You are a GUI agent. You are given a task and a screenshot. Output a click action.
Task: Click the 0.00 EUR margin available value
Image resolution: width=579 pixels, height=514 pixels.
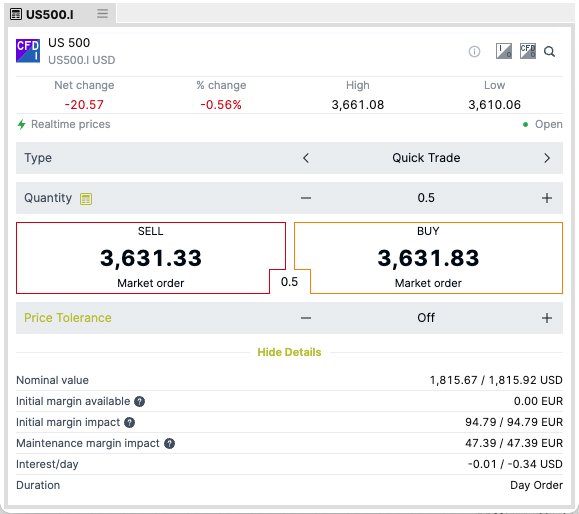coord(538,401)
